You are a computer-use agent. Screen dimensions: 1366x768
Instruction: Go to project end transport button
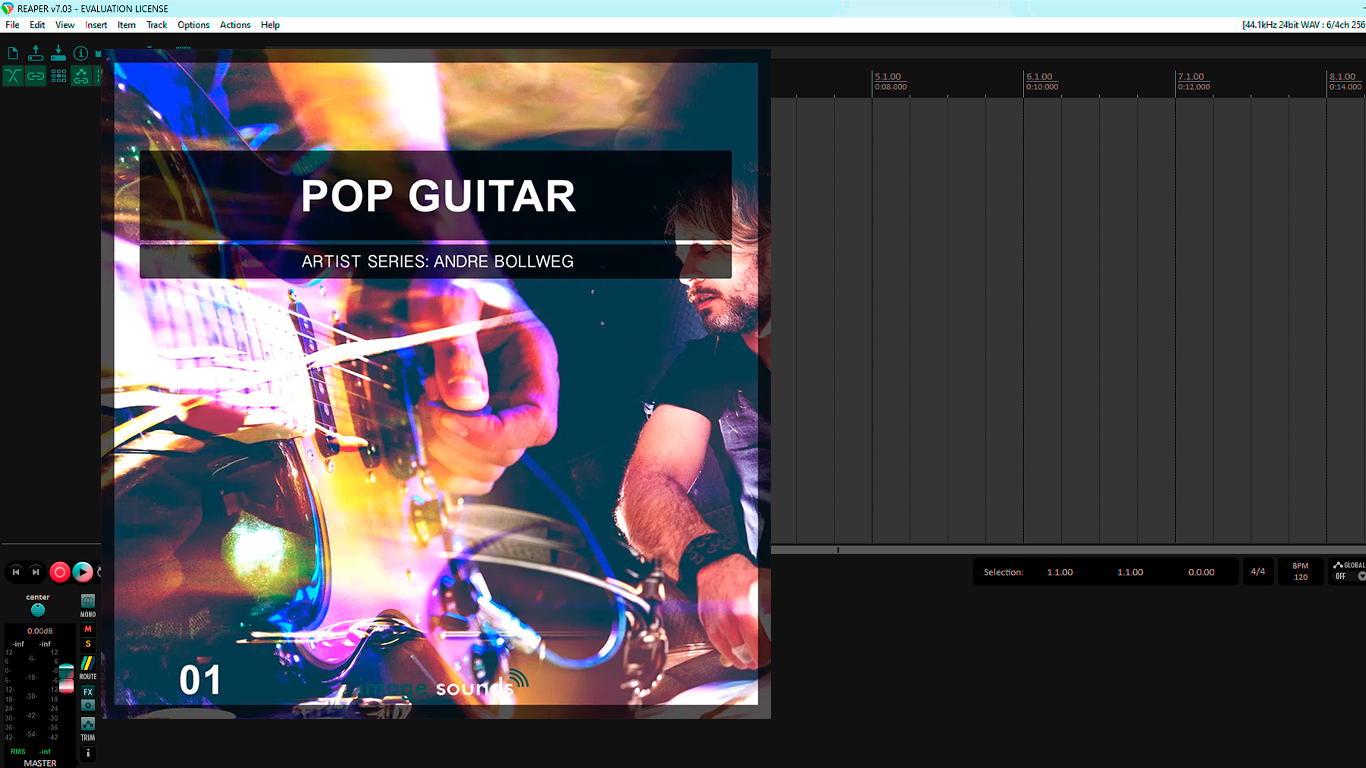pos(36,572)
